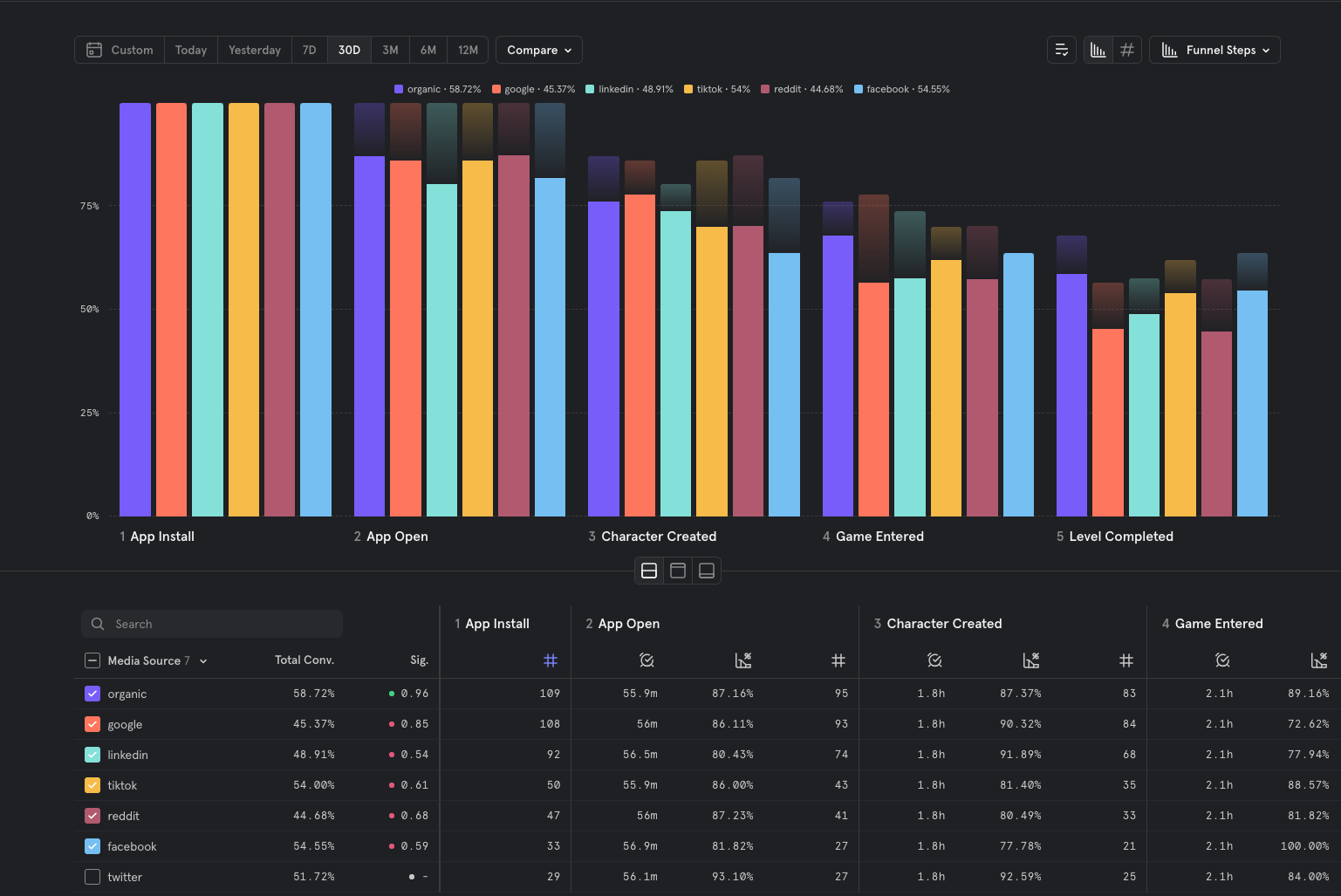
Task: Click the Custom date range button
Action: 120,50
